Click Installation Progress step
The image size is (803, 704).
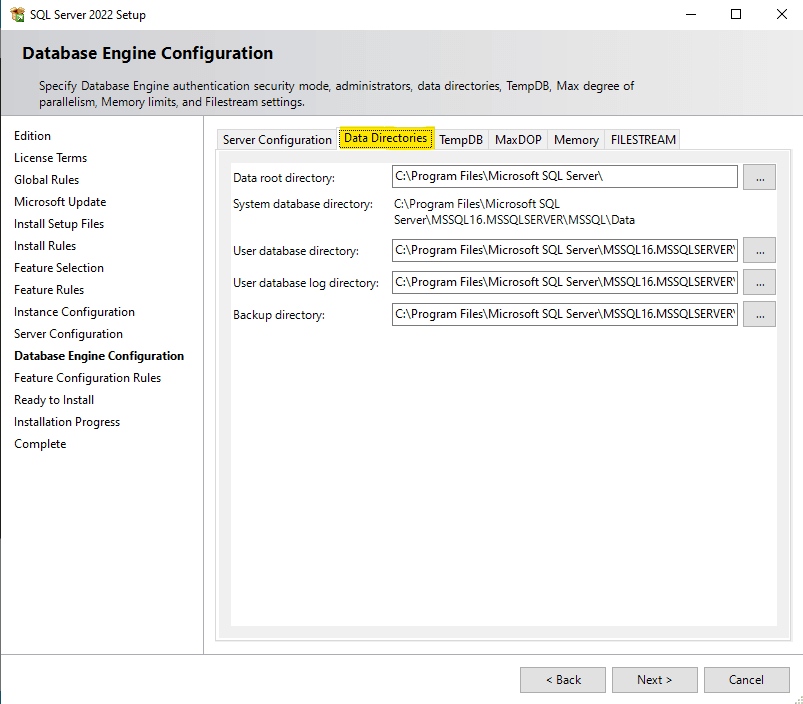67,422
